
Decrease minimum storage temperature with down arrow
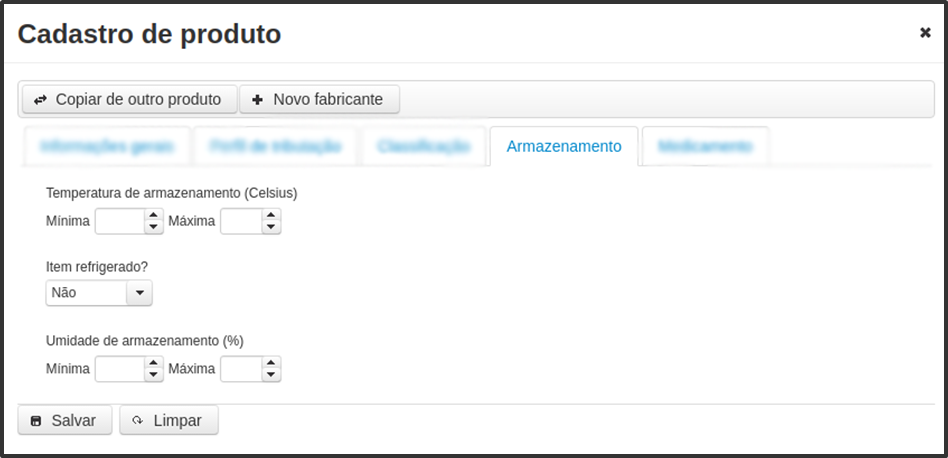pos(154,227)
